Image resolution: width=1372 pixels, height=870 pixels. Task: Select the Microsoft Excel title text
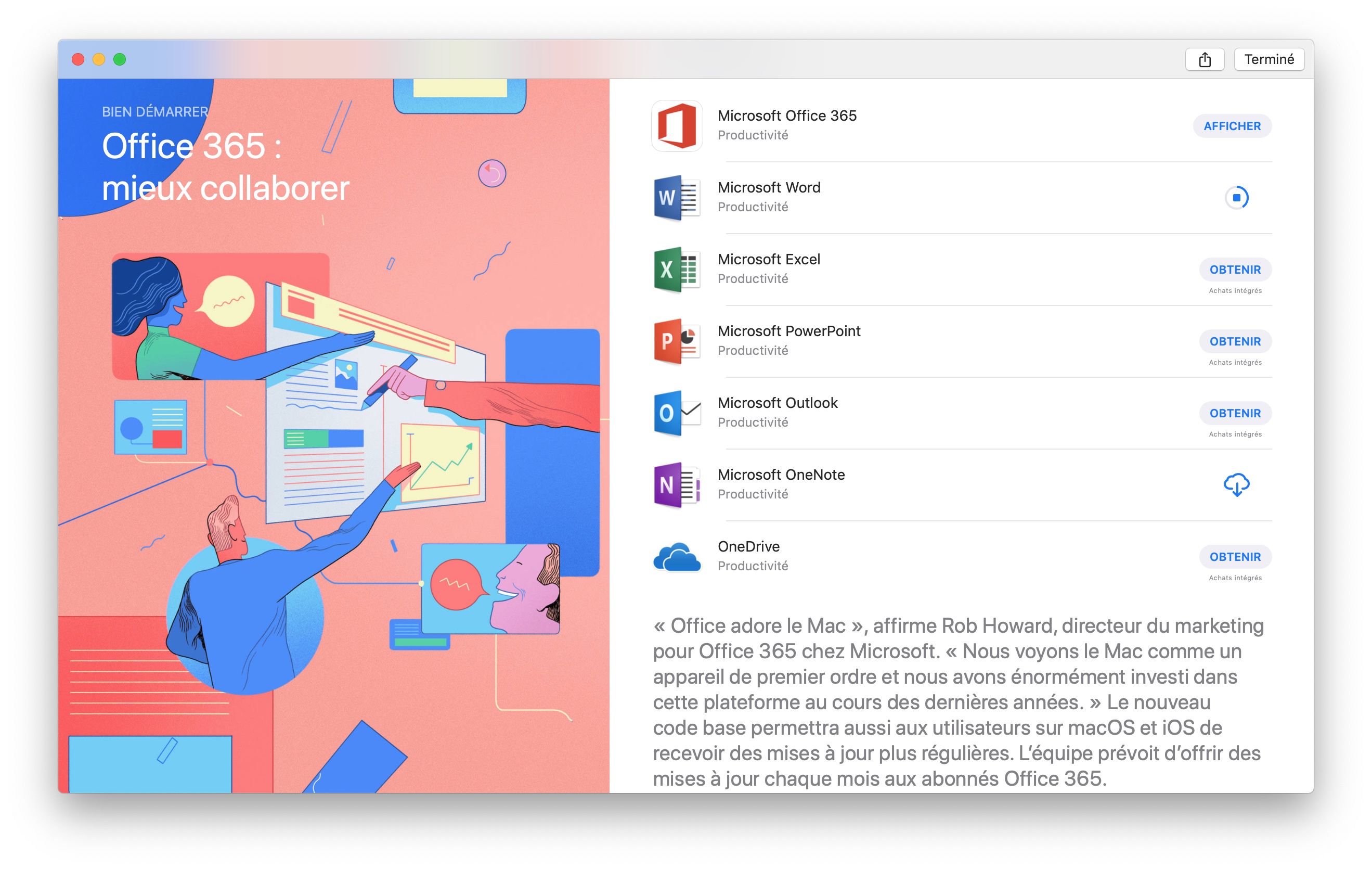click(x=769, y=260)
